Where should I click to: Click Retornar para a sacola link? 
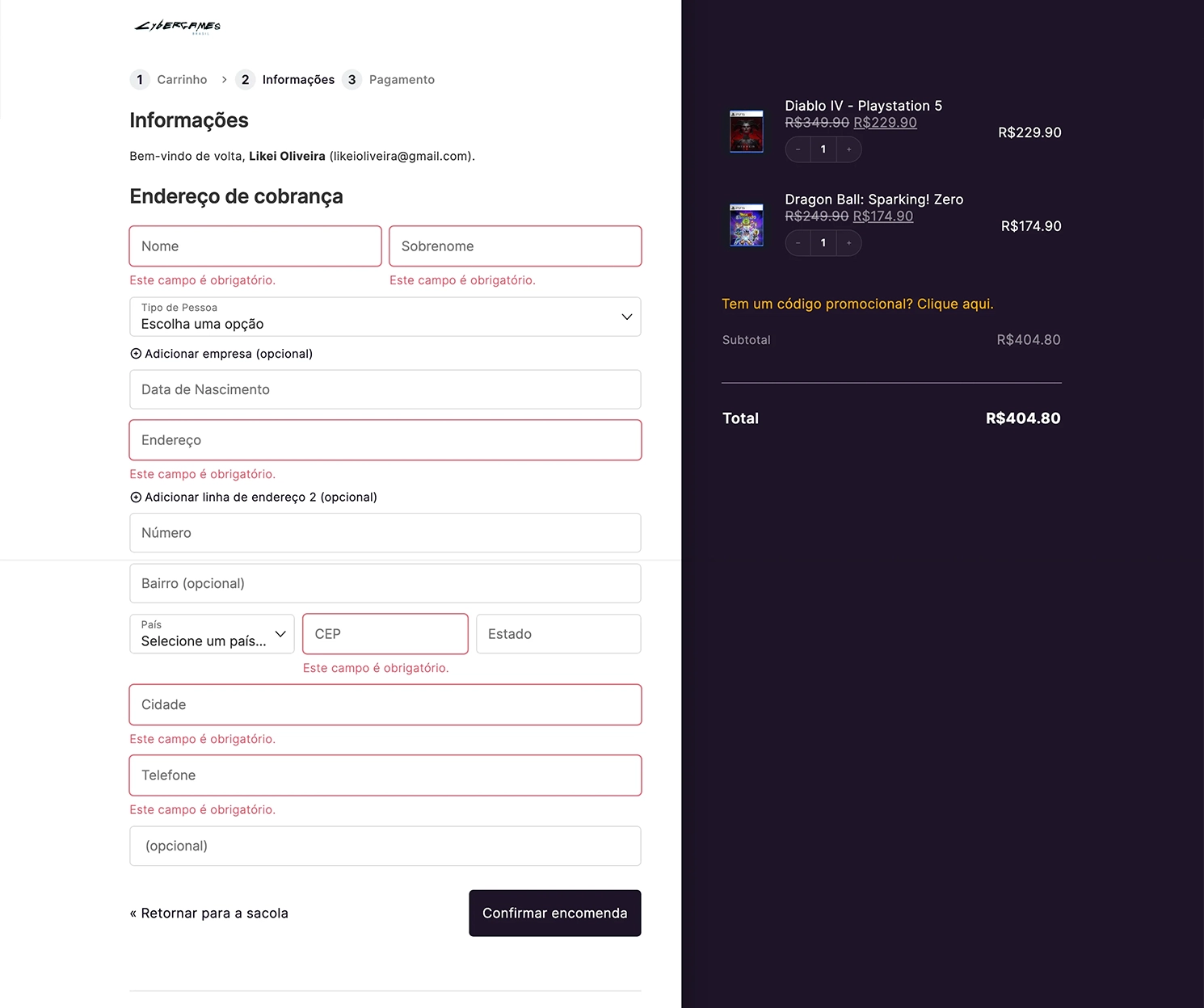pyautogui.click(x=209, y=913)
